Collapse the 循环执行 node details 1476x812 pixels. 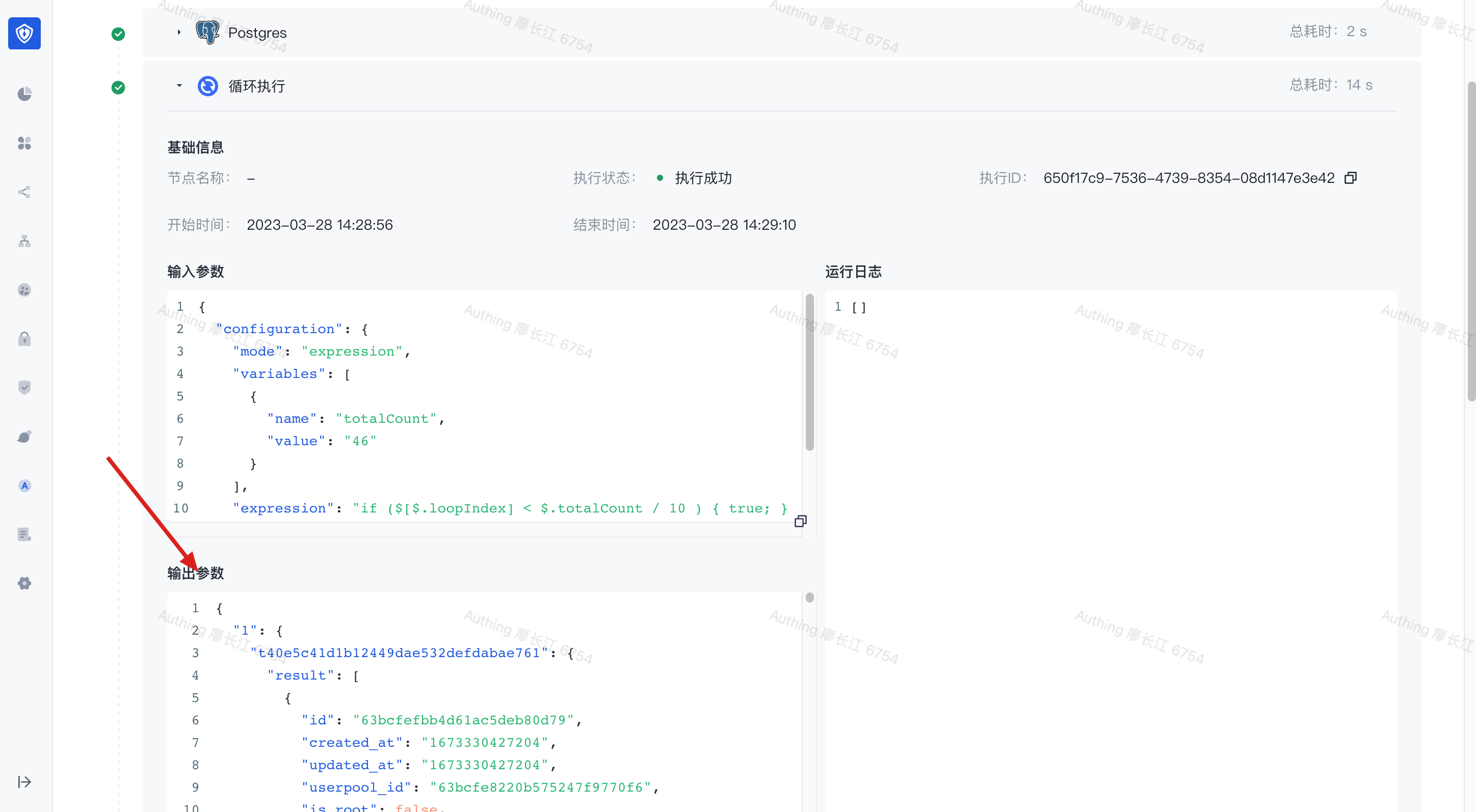click(x=179, y=86)
